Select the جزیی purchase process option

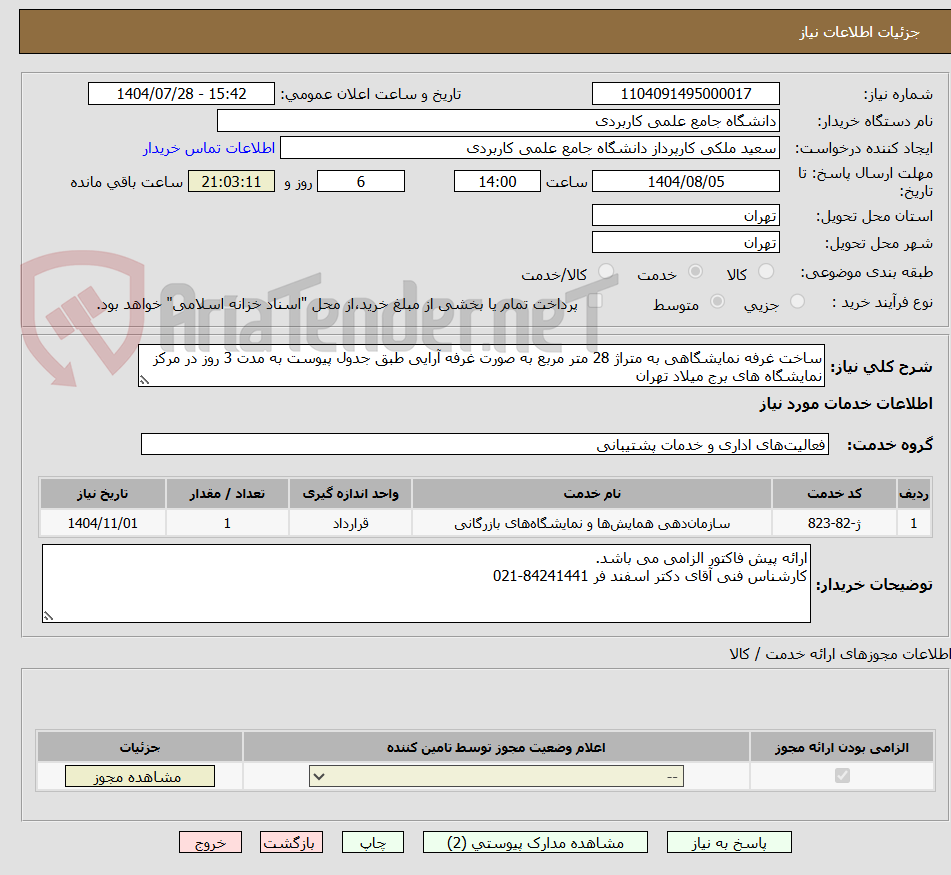click(797, 301)
